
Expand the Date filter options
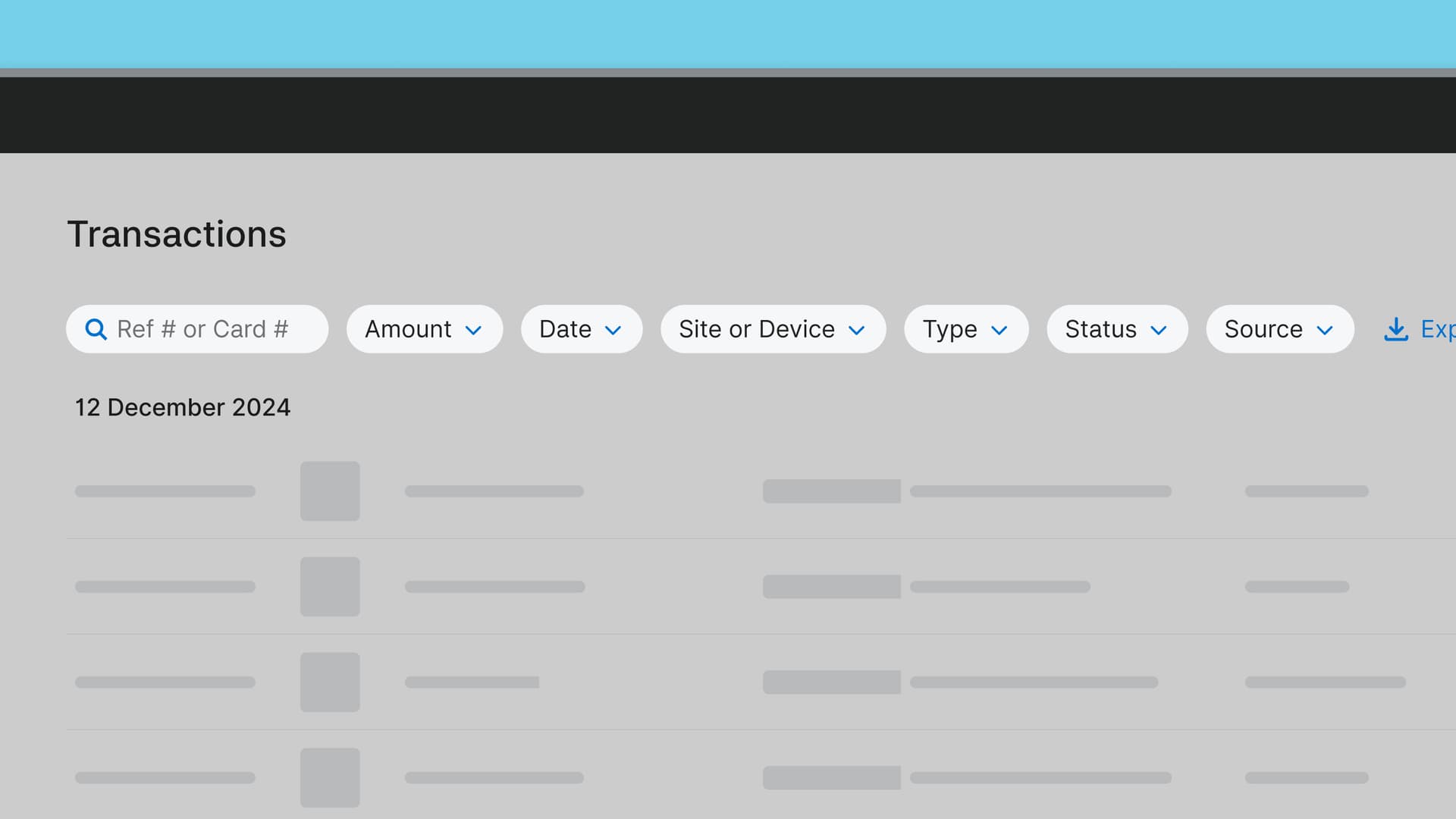(x=581, y=329)
